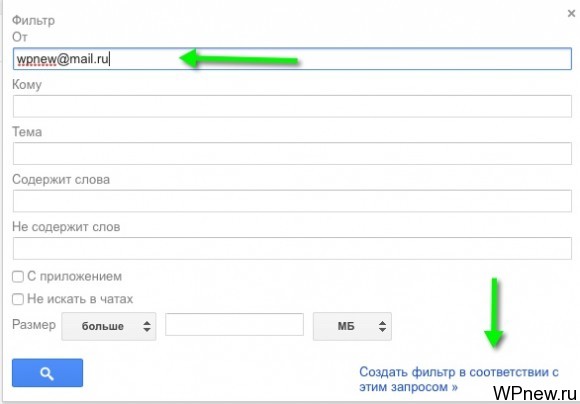This screenshot has width=580, height=404.
Task: Click the Не искать в чатах label text
Action: click(80, 299)
